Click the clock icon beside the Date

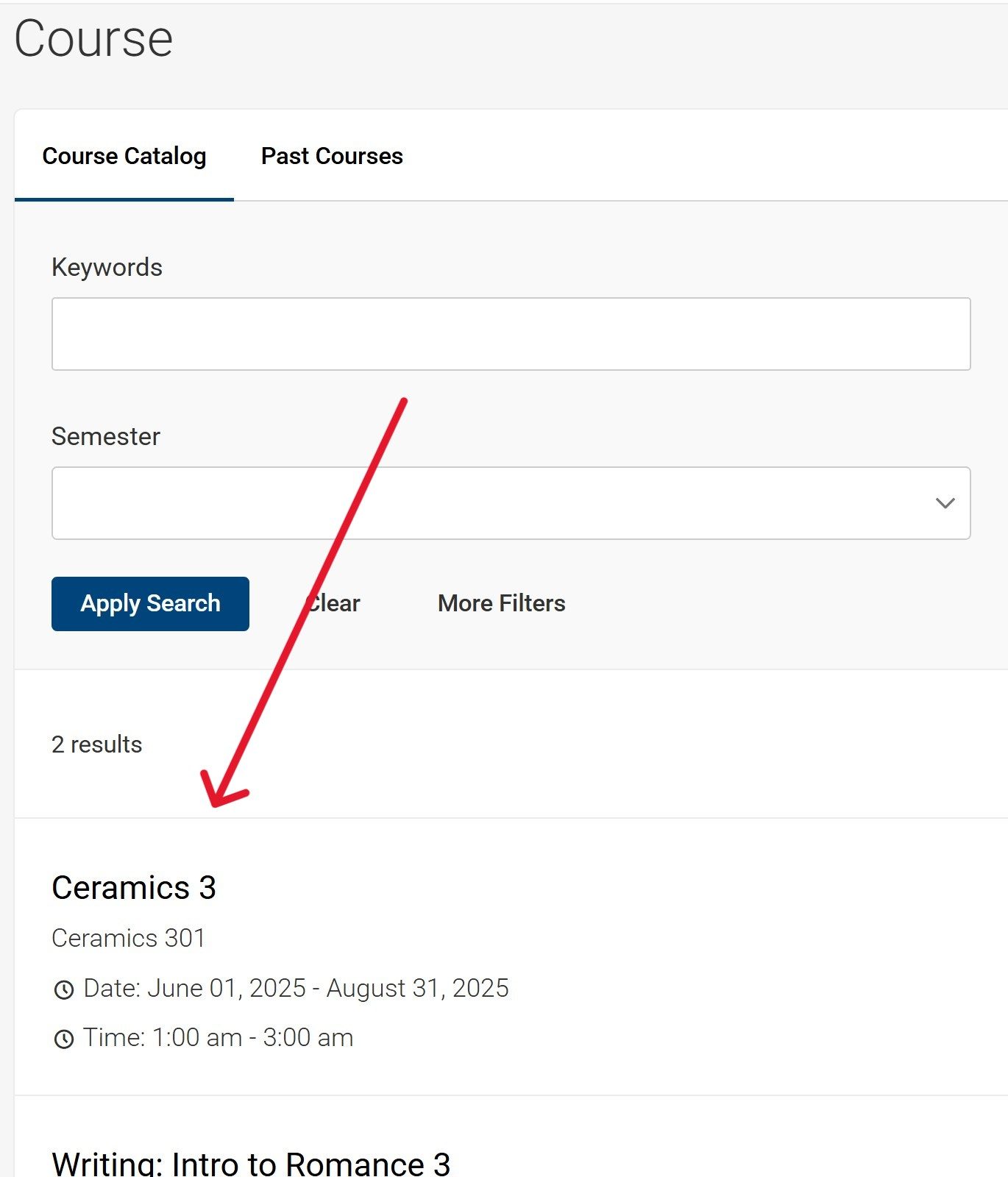click(x=64, y=989)
